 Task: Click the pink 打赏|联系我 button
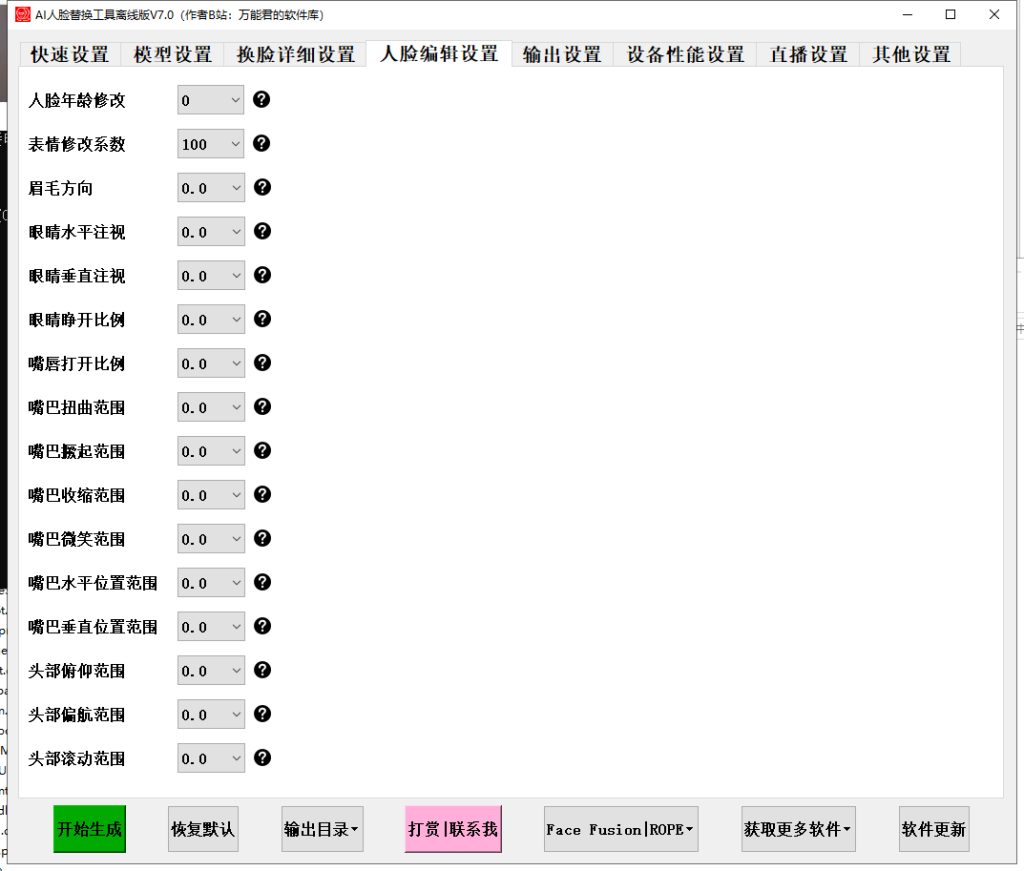click(x=453, y=829)
